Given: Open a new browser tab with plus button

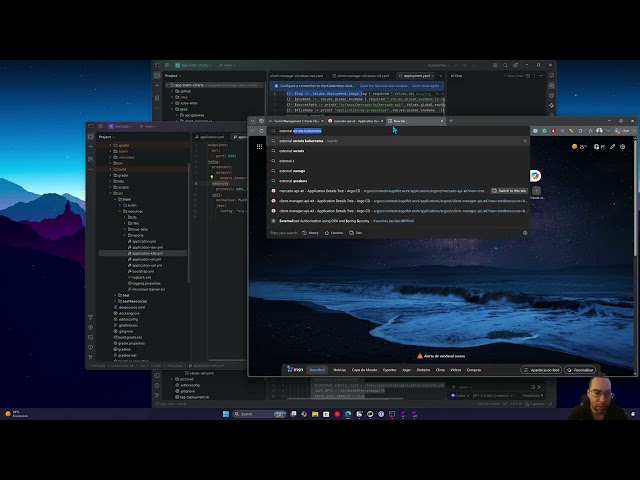Looking at the screenshot, I should (x=451, y=121).
